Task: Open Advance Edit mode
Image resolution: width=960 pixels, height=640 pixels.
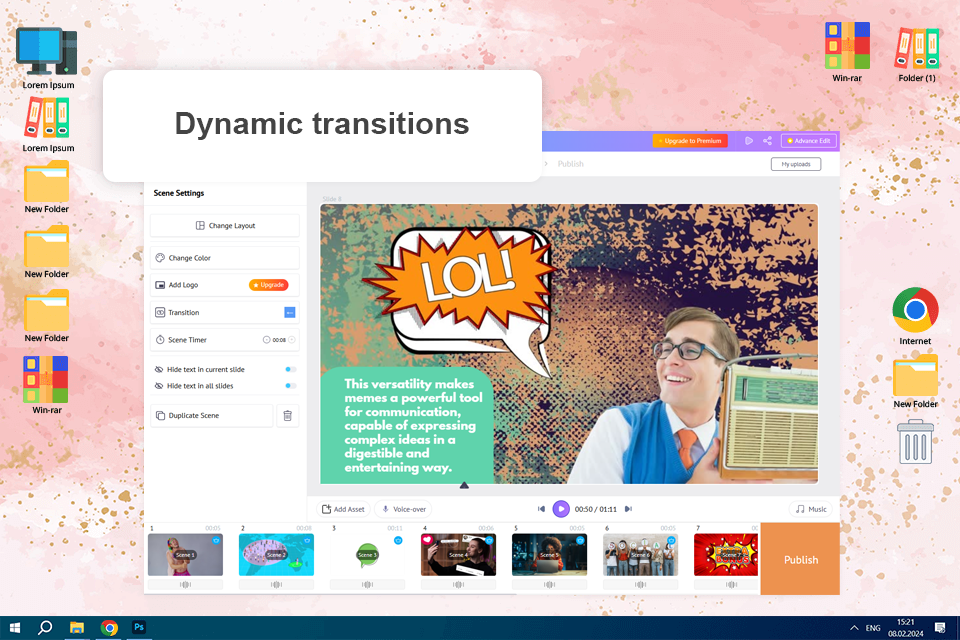Action: click(x=809, y=141)
